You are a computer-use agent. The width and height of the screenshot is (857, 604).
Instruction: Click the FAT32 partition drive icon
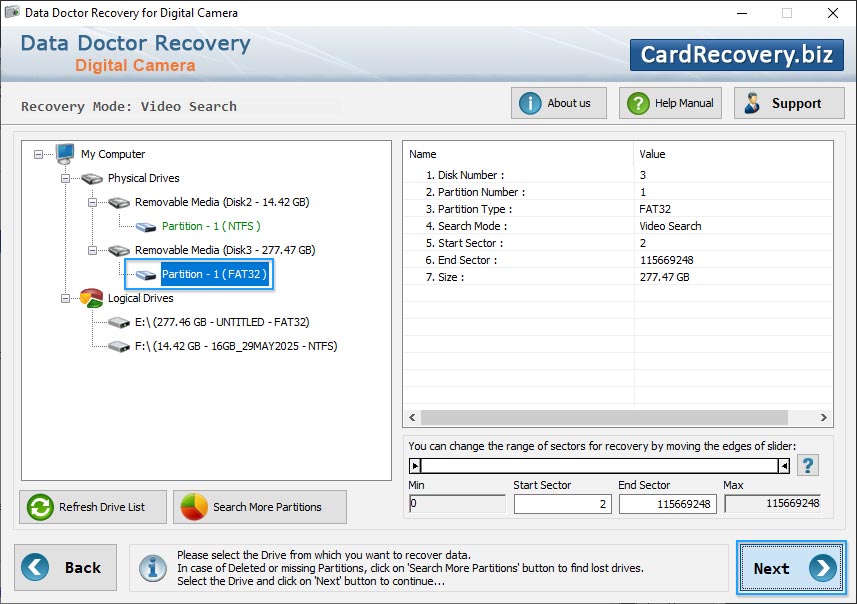[x=146, y=275]
